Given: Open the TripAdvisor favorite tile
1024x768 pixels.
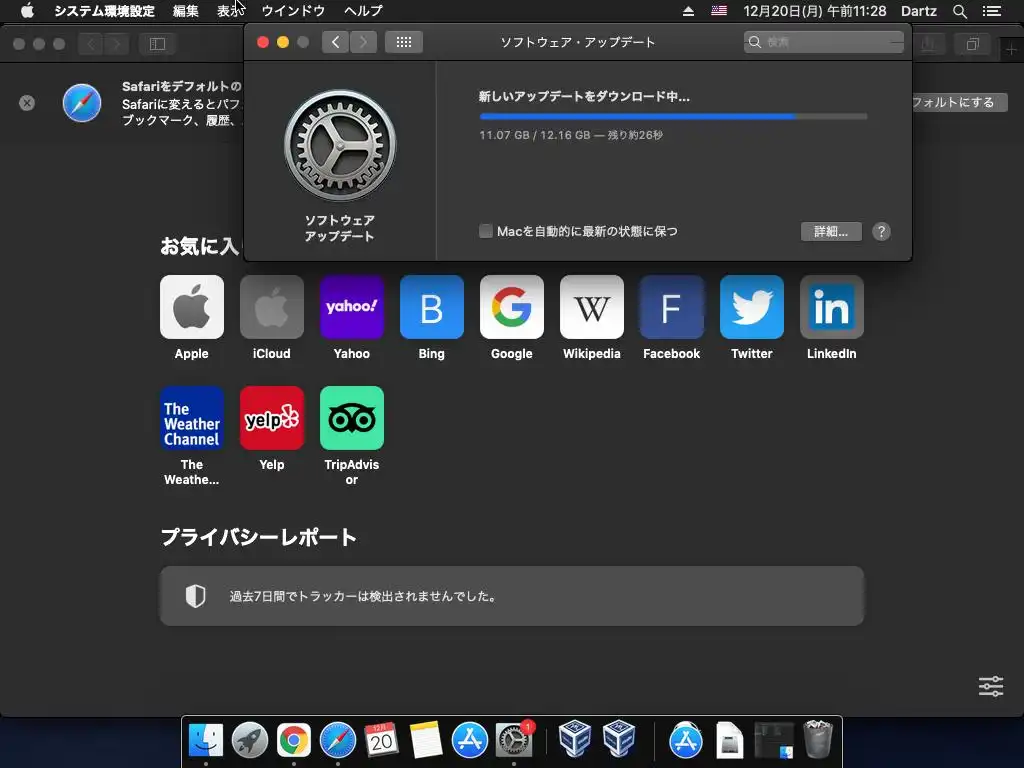Looking at the screenshot, I should (351, 418).
